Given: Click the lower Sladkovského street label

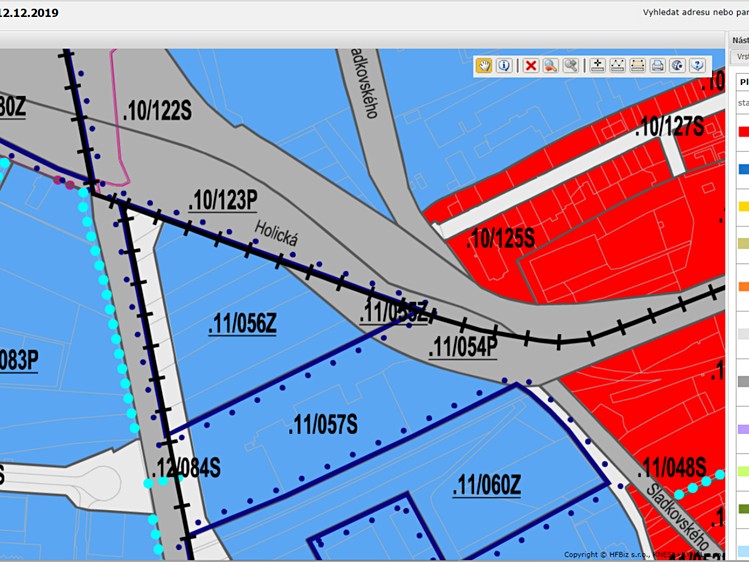Looking at the screenshot, I should pyautogui.click(x=678, y=518).
